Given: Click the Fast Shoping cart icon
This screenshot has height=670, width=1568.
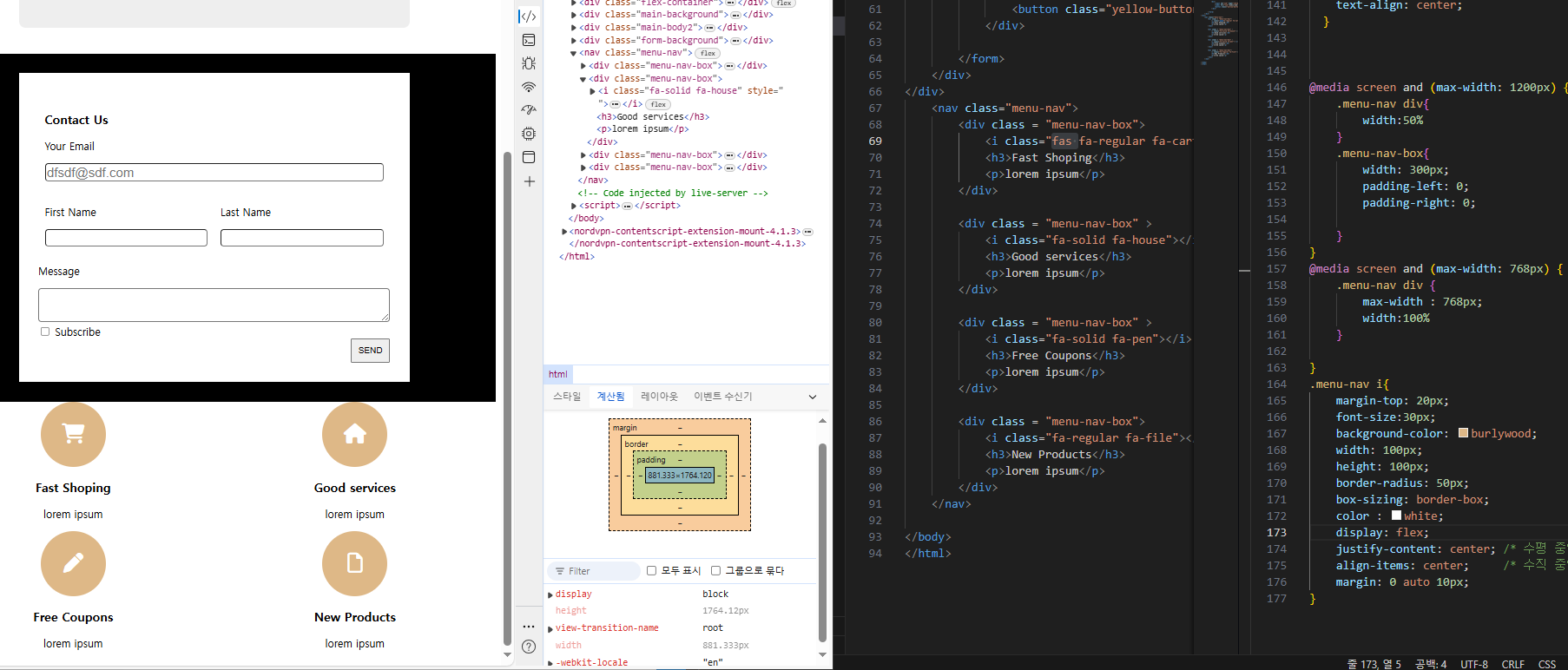Looking at the screenshot, I should (x=73, y=434).
